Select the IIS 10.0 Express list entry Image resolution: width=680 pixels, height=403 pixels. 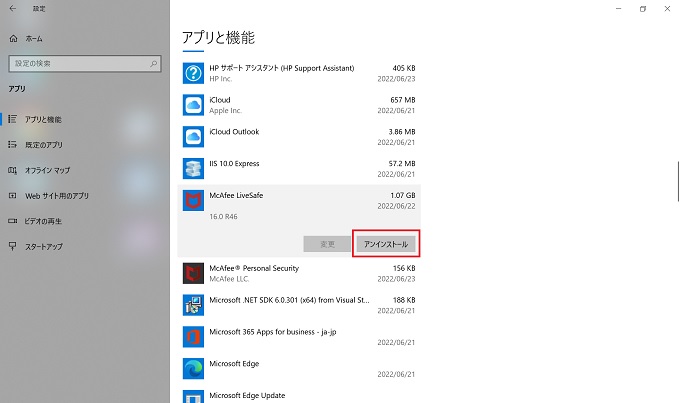pyautogui.click(x=299, y=169)
